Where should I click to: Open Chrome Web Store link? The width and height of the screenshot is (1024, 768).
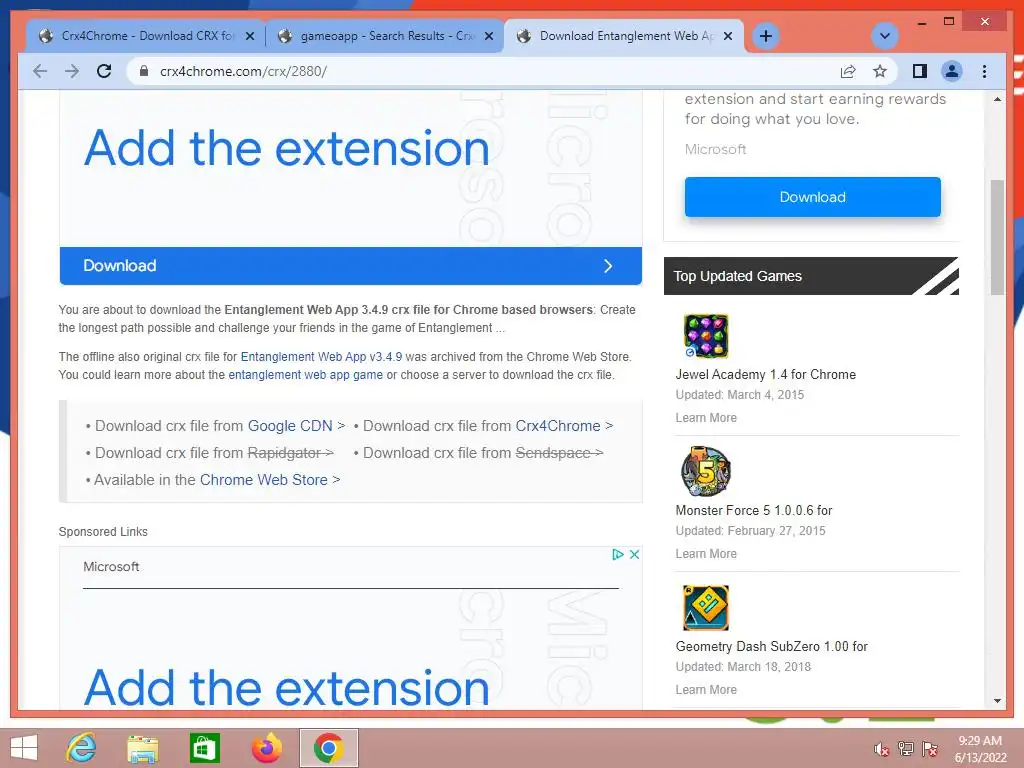tap(264, 480)
